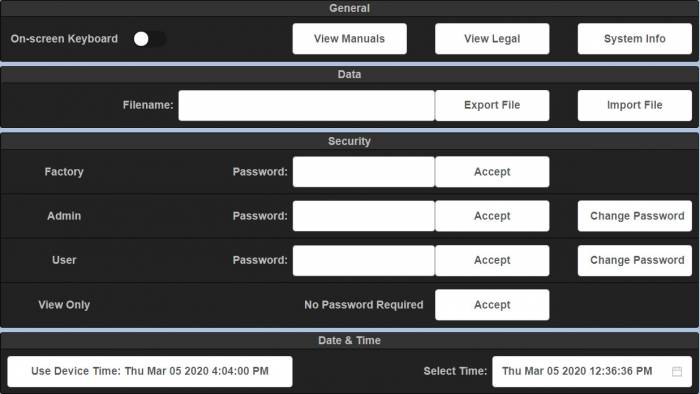Select the Security section header

pyautogui.click(x=350, y=141)
